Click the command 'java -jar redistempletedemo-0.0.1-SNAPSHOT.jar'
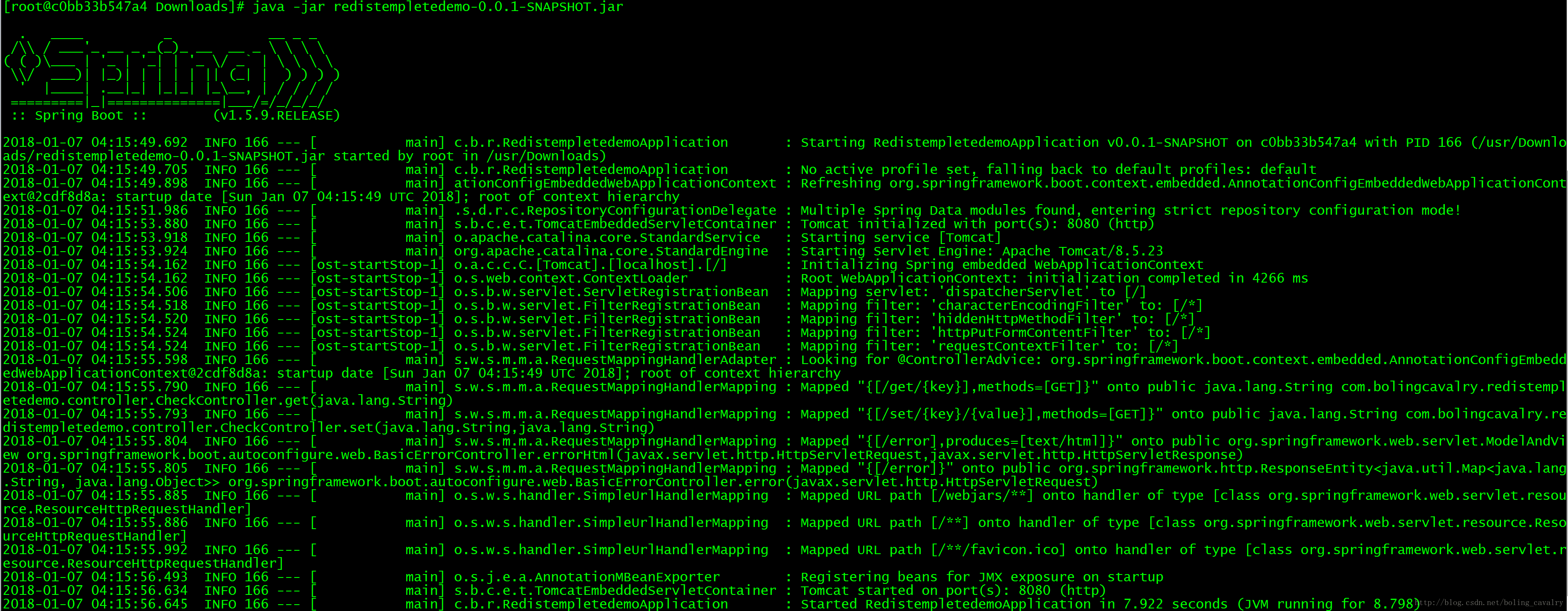The image size is (1568, 611). click(x=438, y=7)
